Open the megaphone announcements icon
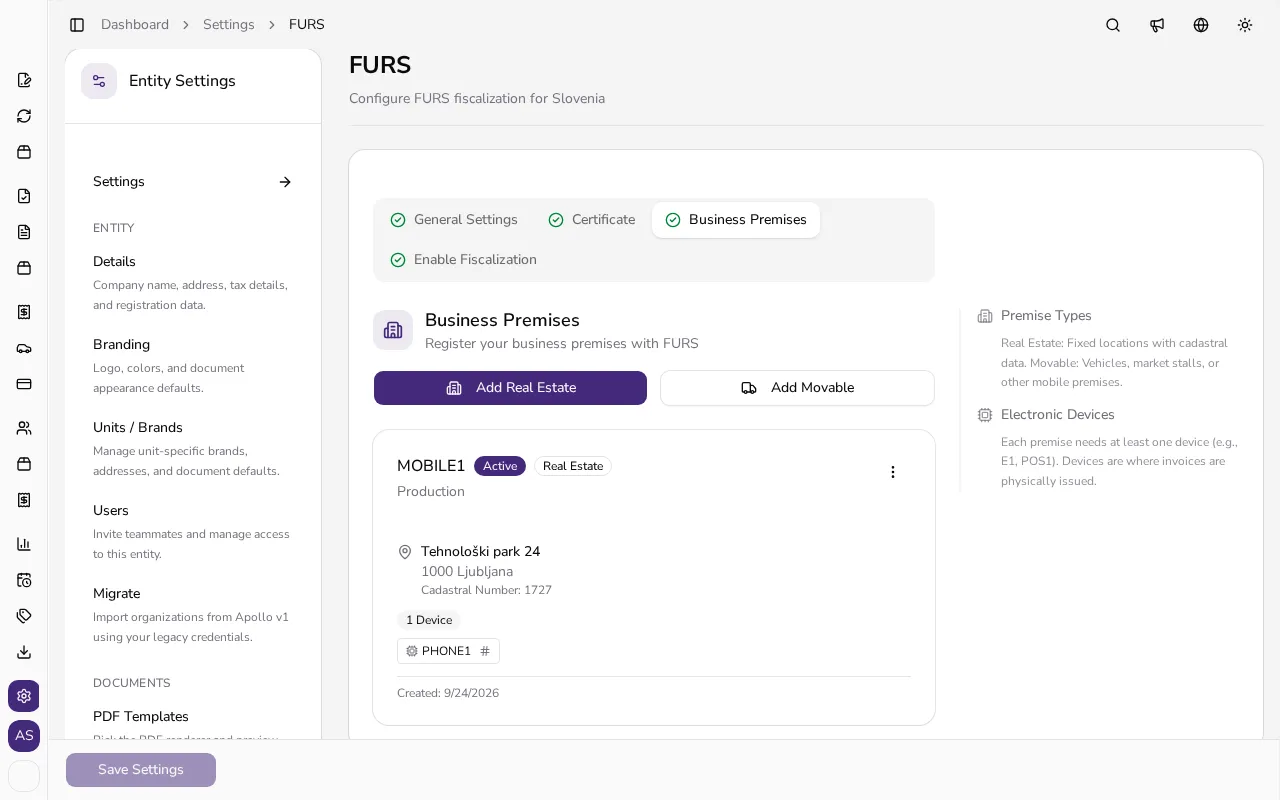1280x800 pixels. point(1157,25)
